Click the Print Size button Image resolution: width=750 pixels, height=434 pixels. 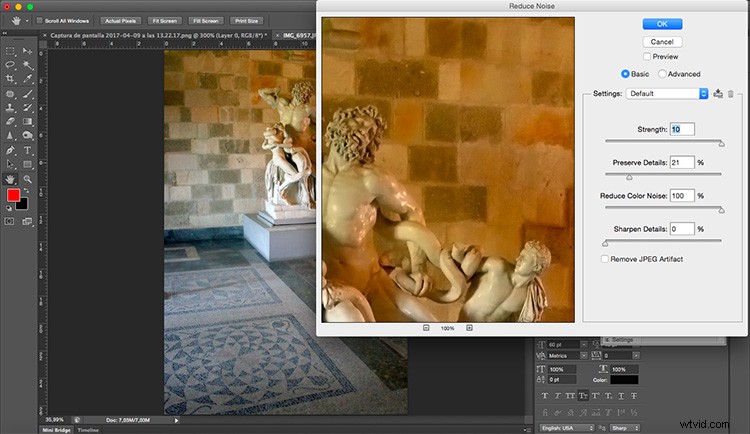[247, 21]
